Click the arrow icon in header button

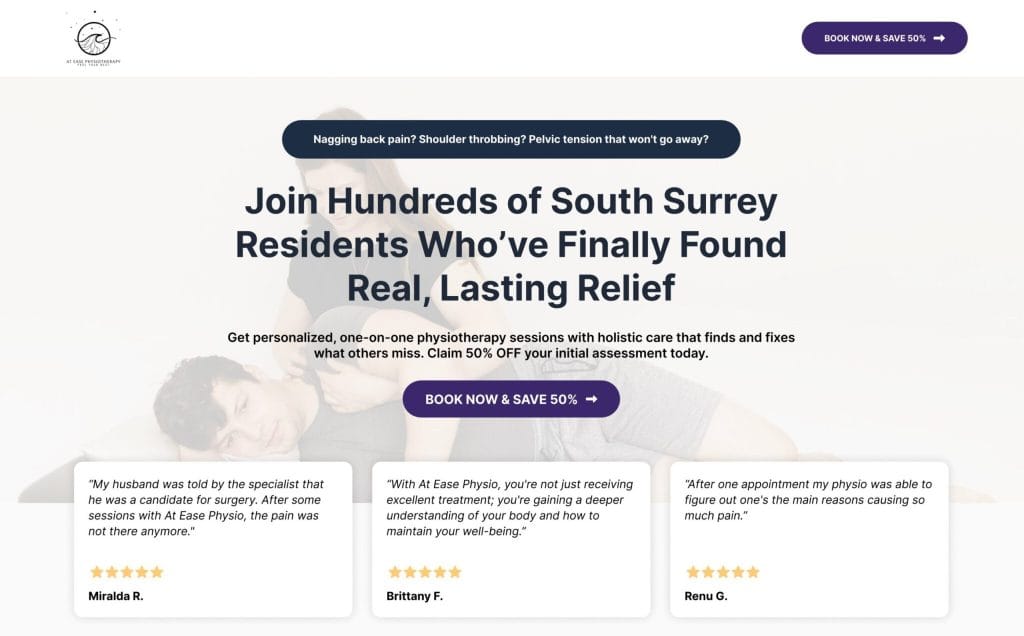939,38
